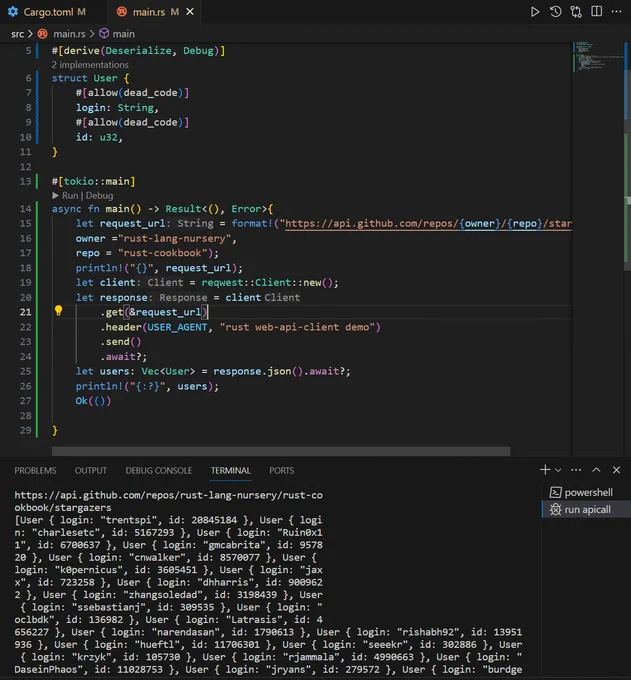Screen dimensions: 631x680
Task: Select the powershell terminal entry
Action: [586, 492]
